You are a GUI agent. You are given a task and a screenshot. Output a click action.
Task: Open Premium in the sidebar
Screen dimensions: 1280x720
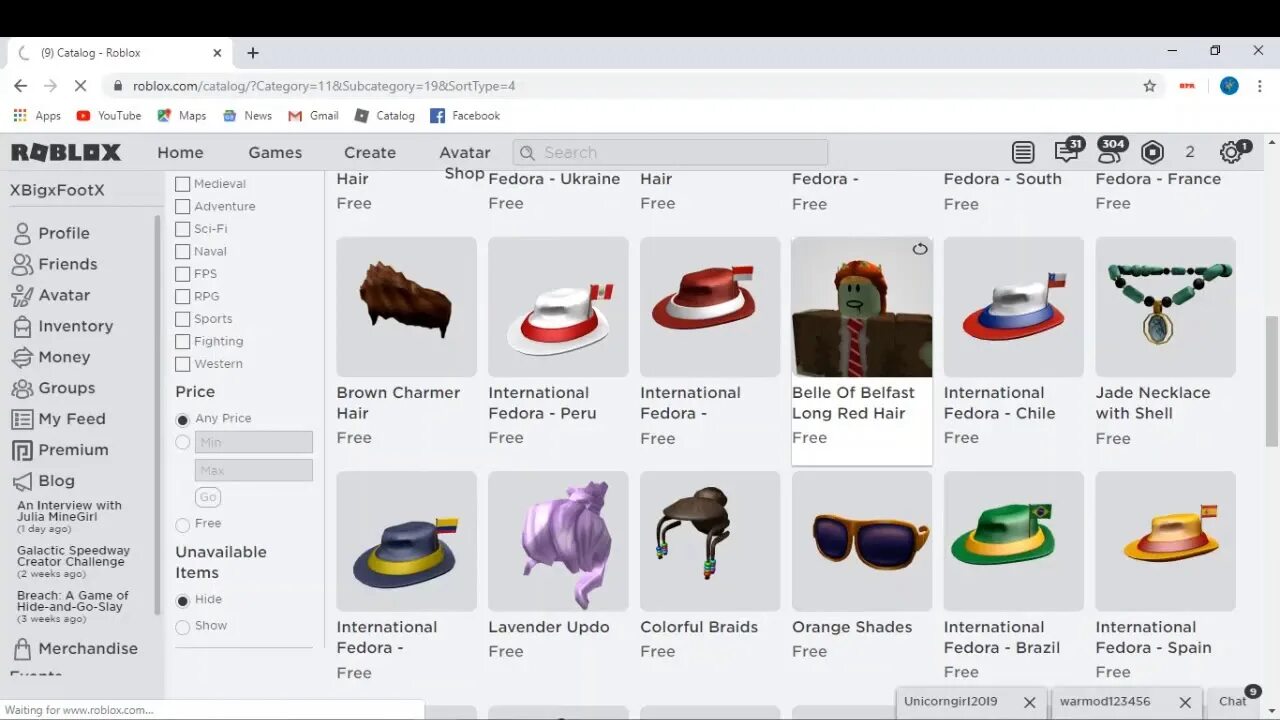click(60, 450)
